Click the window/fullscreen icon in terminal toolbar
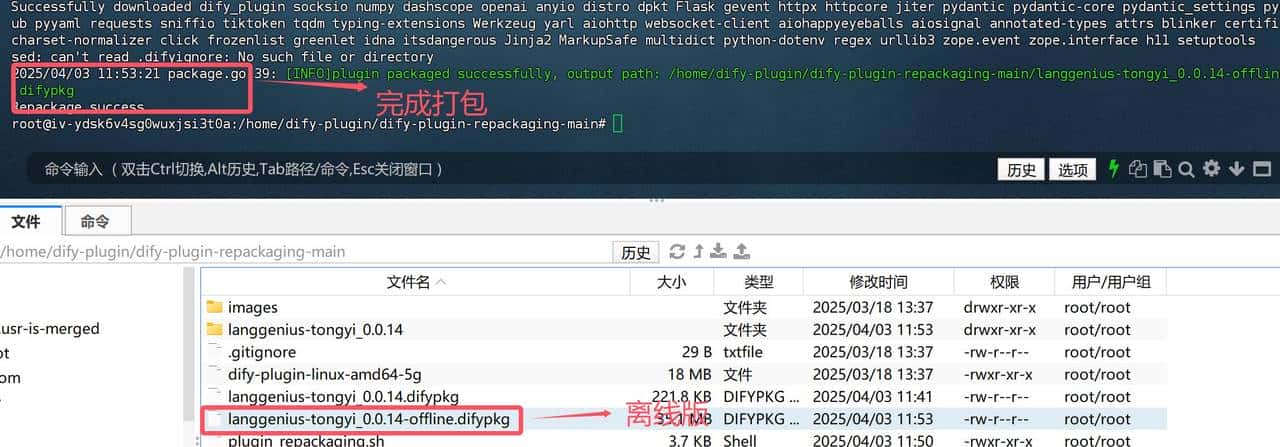The image size is (1280, 447). 1262,169
